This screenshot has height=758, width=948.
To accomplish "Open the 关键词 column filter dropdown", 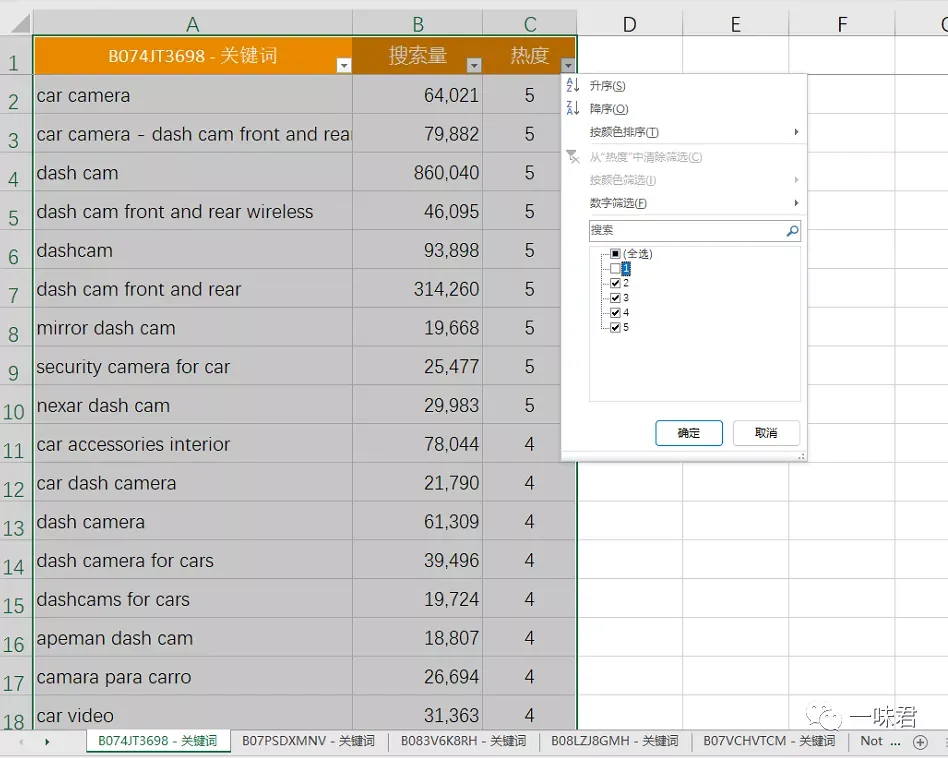I will 343,65.
